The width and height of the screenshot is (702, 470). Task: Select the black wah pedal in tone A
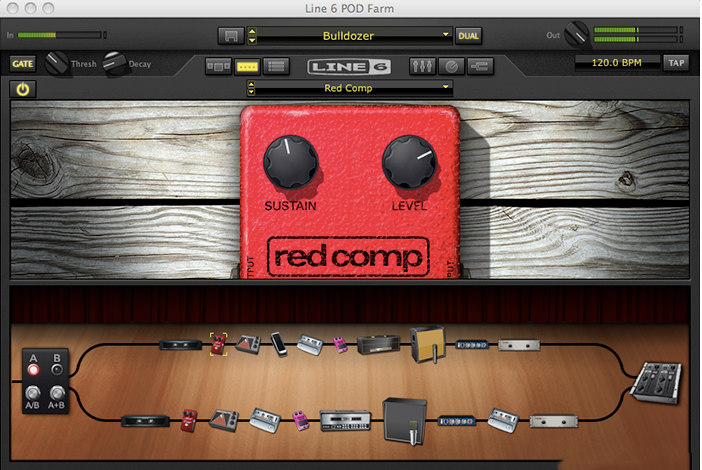(278, 344)
